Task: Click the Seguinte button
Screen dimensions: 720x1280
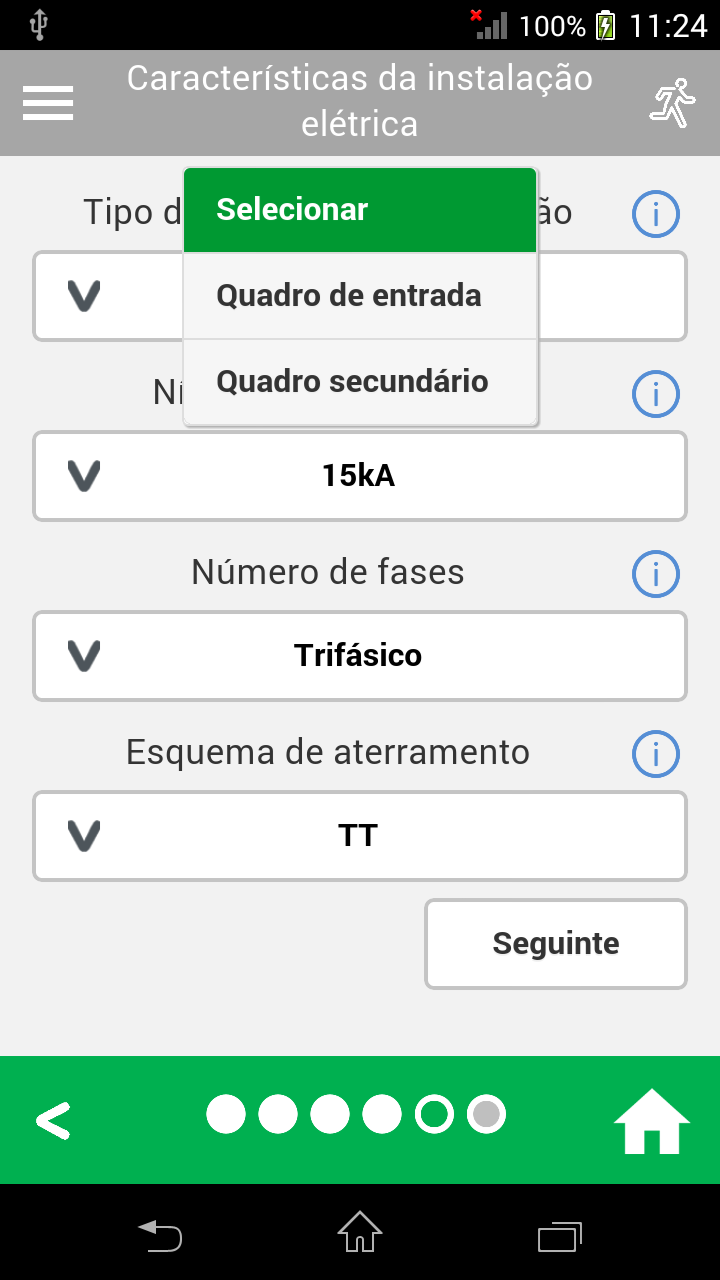Action: pyautogui.click(x=556, y=944)
